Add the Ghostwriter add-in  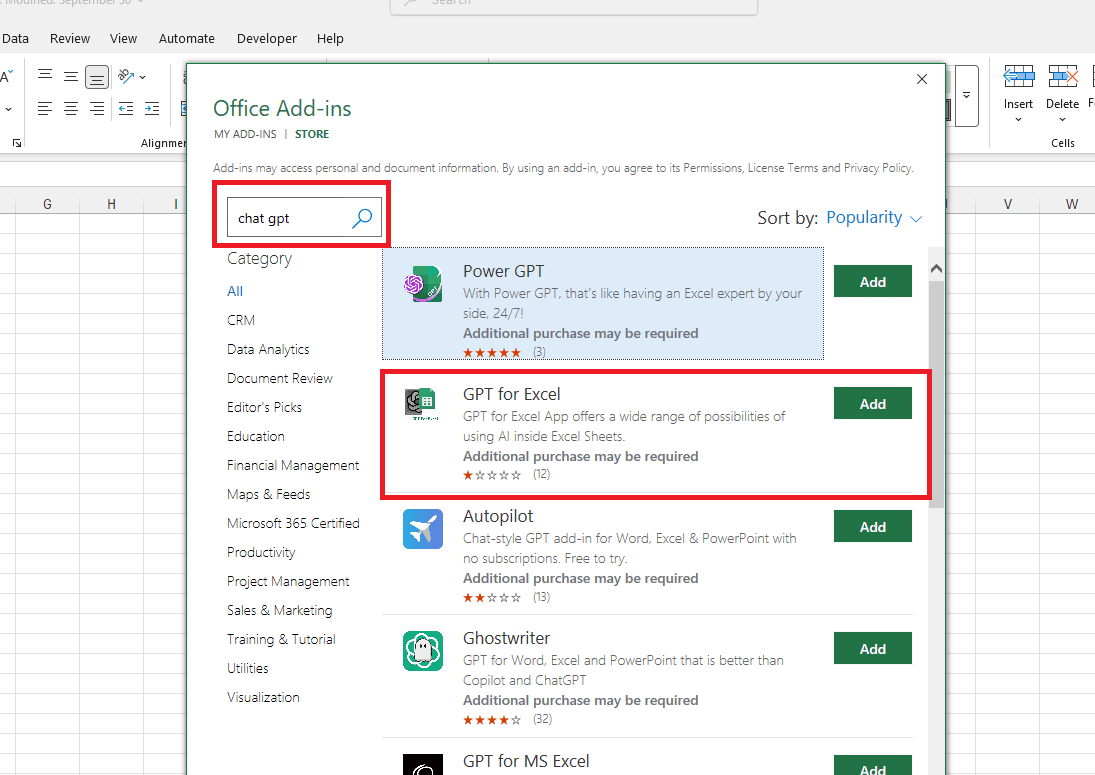(x=872, y=649)
